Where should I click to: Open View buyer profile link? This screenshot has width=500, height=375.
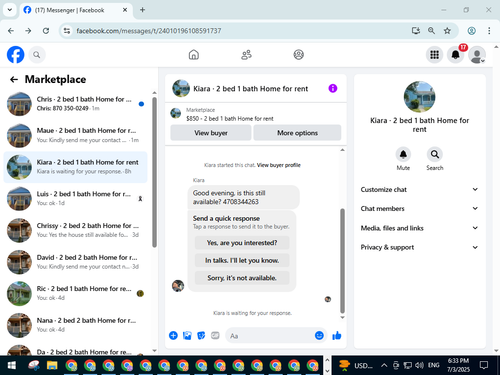click(279, 165)
